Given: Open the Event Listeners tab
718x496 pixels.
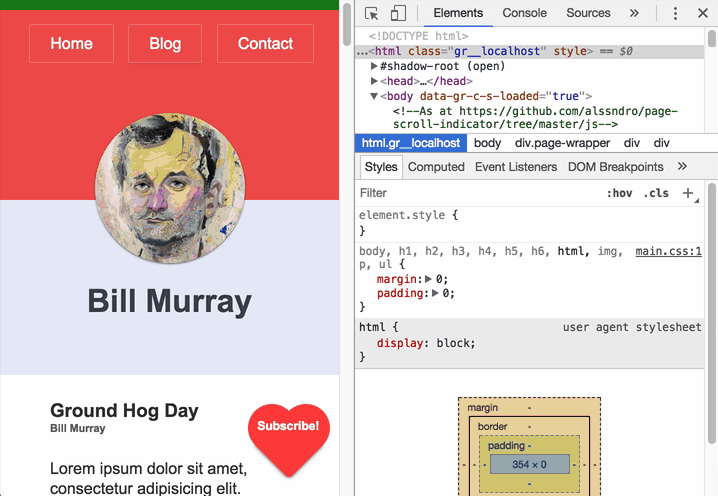Looking at the screenshot, I should click(516, 167).
